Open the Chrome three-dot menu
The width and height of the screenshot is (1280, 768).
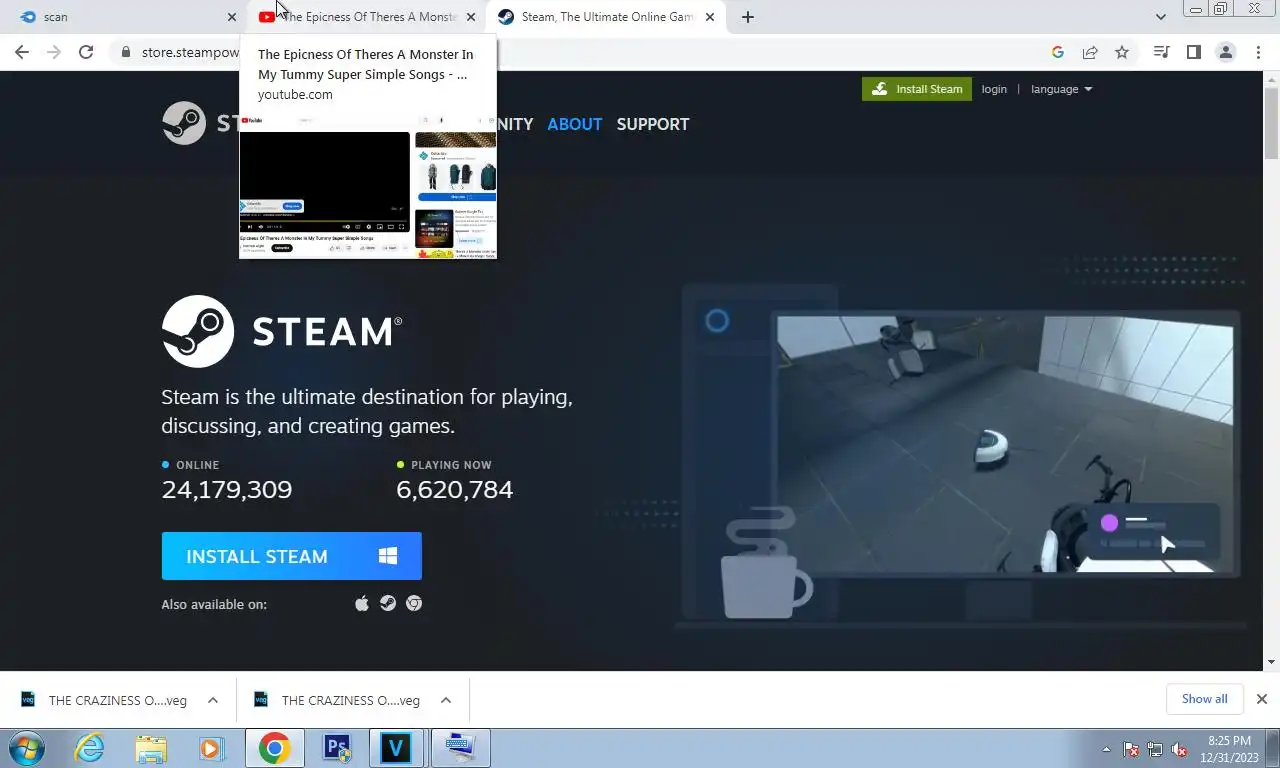point(1258,52)
